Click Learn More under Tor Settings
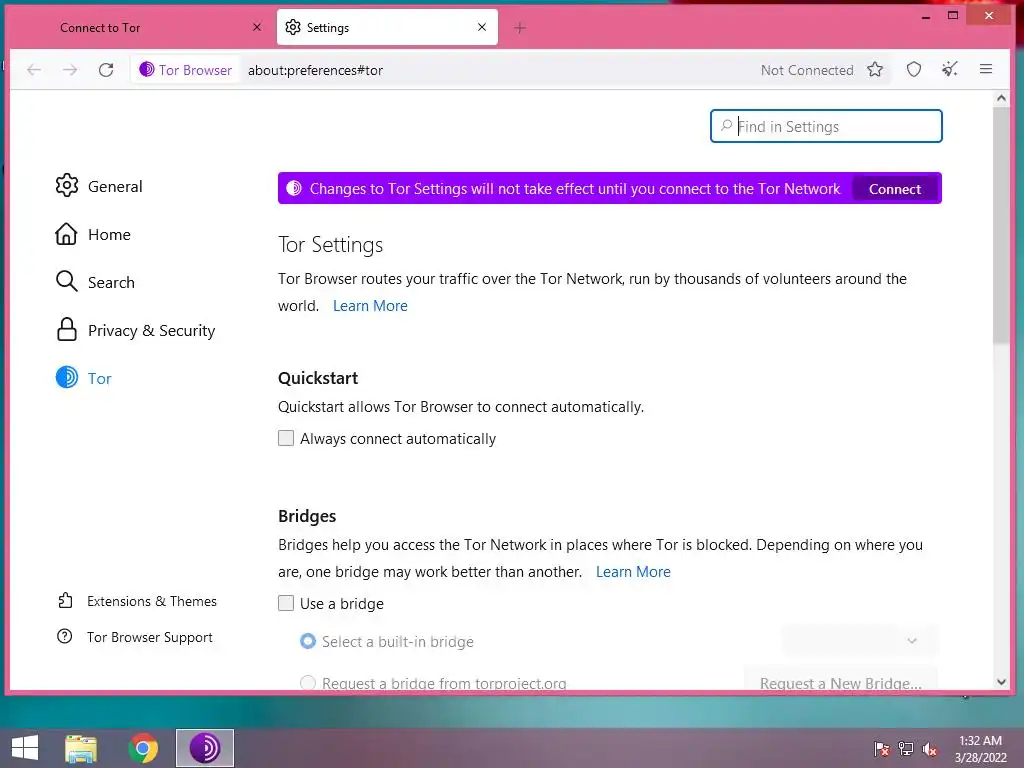The image size is (1024, 768). 370,306
